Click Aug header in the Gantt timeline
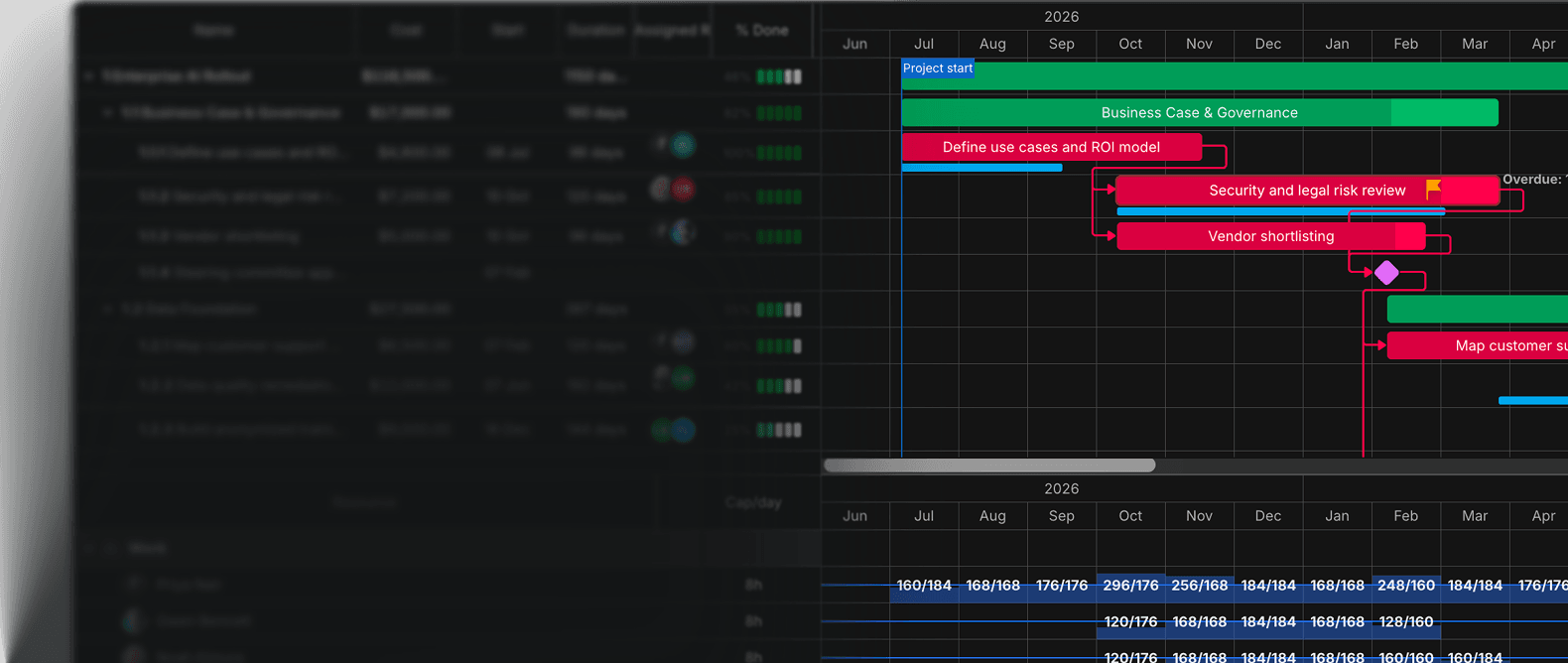This screenshot has height=663, width=1568. coord(992,44)
